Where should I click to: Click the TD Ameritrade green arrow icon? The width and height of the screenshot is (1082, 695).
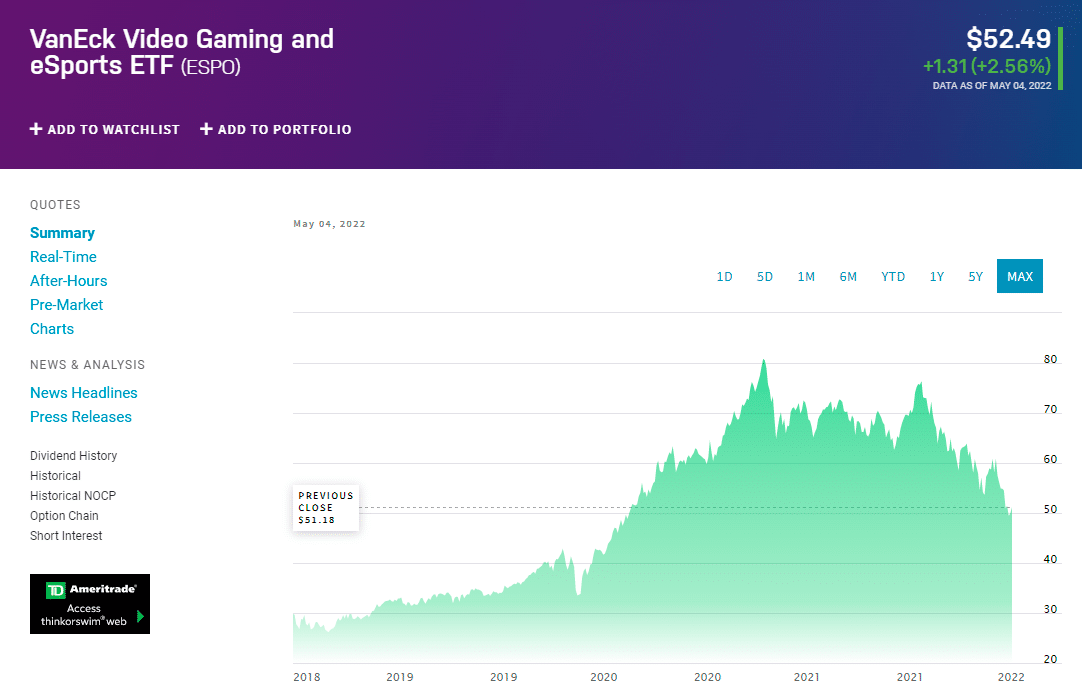tap(140, 616)
